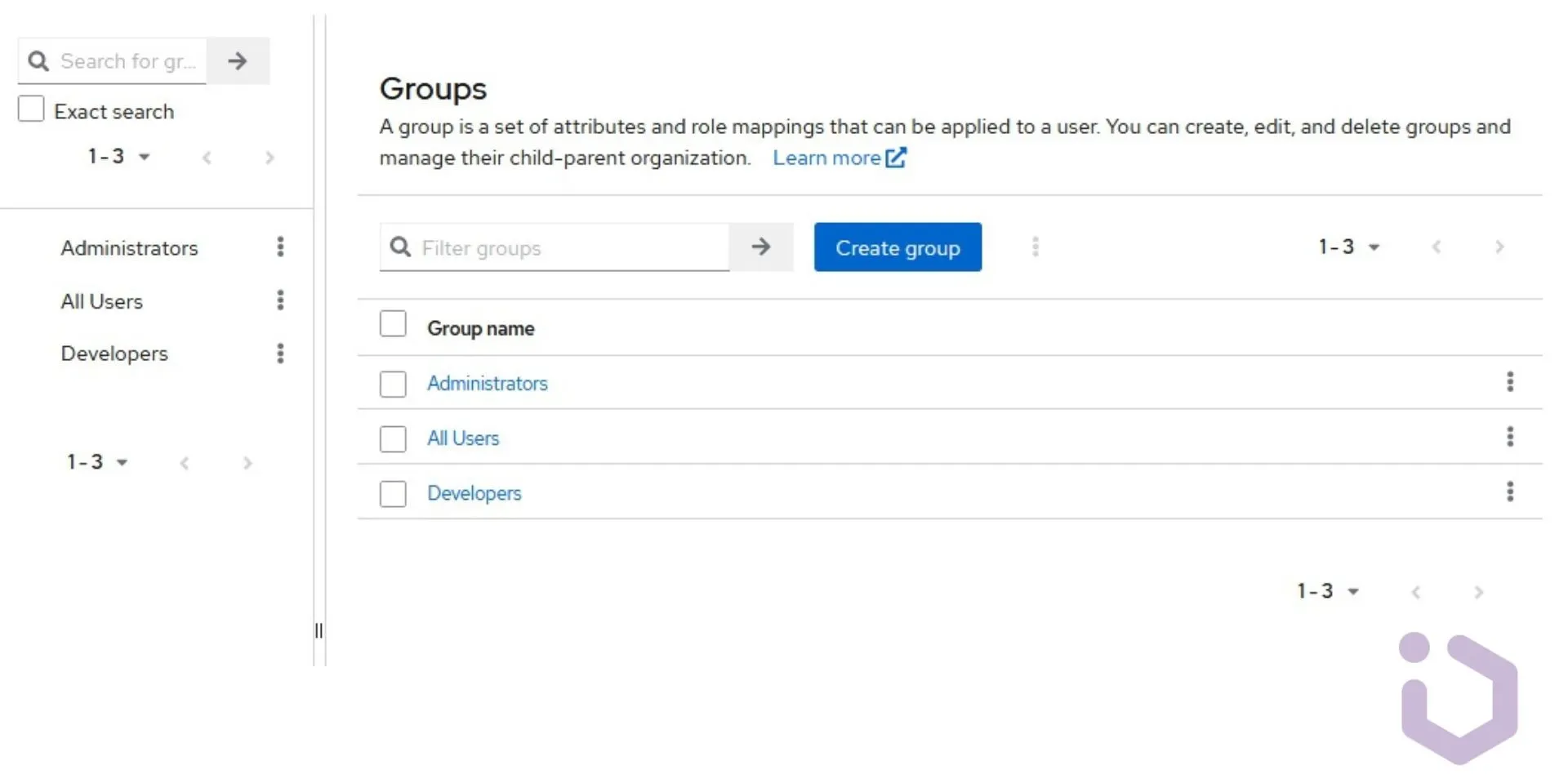The height and width of the screenshot is (783, 1568).
Task: Open actions menu for Administrators table row
Action: tap(1510, 382)
